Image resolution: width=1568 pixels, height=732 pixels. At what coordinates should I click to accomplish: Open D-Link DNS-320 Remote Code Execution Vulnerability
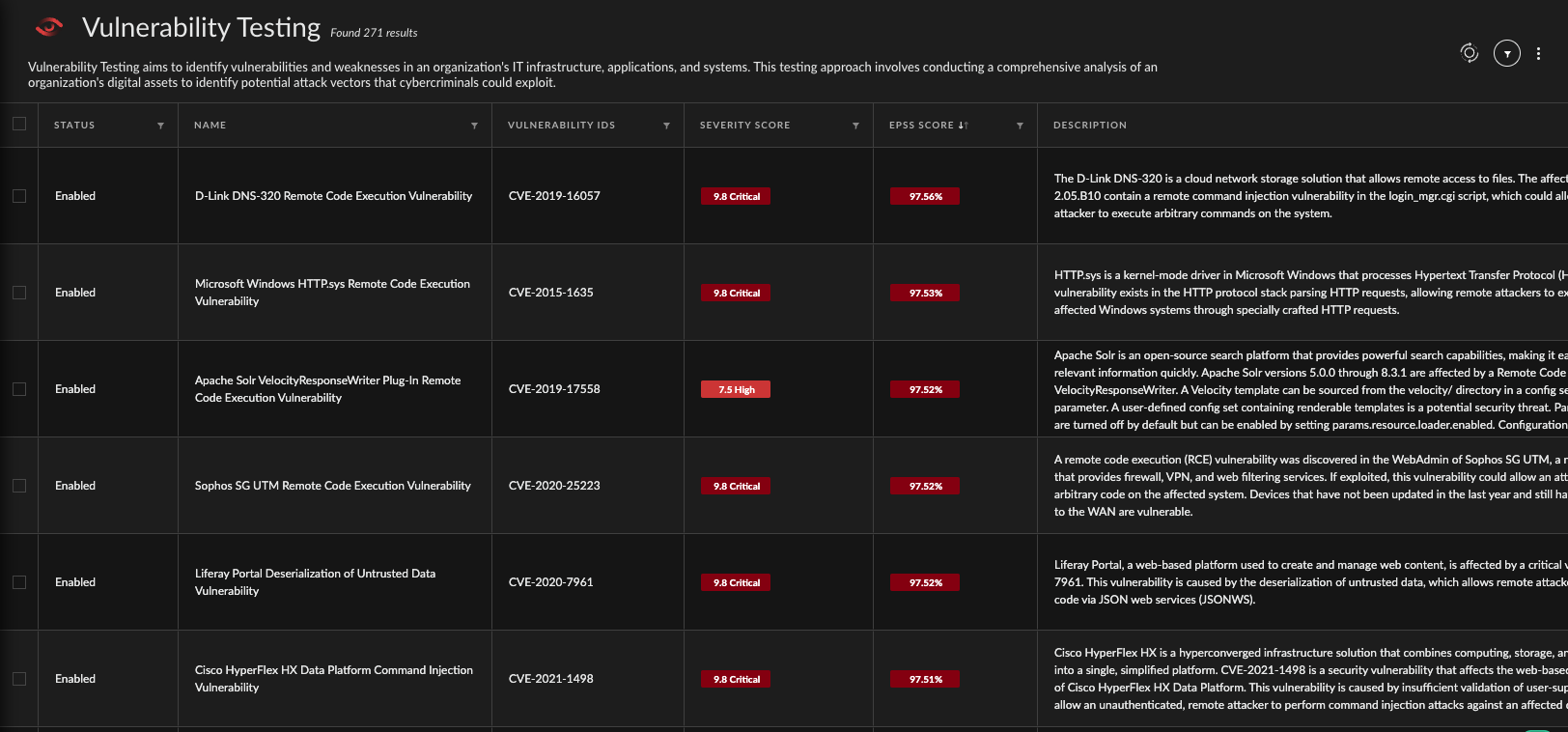pos(333,196)
